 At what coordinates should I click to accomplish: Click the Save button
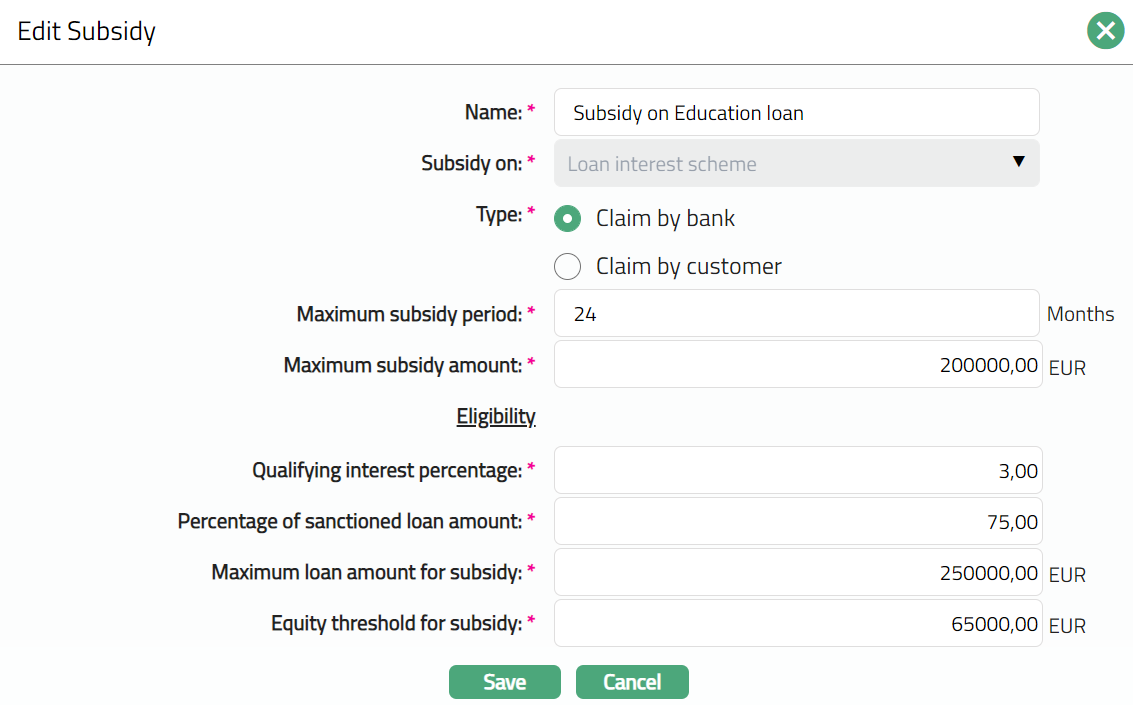(x=504, y=682)
